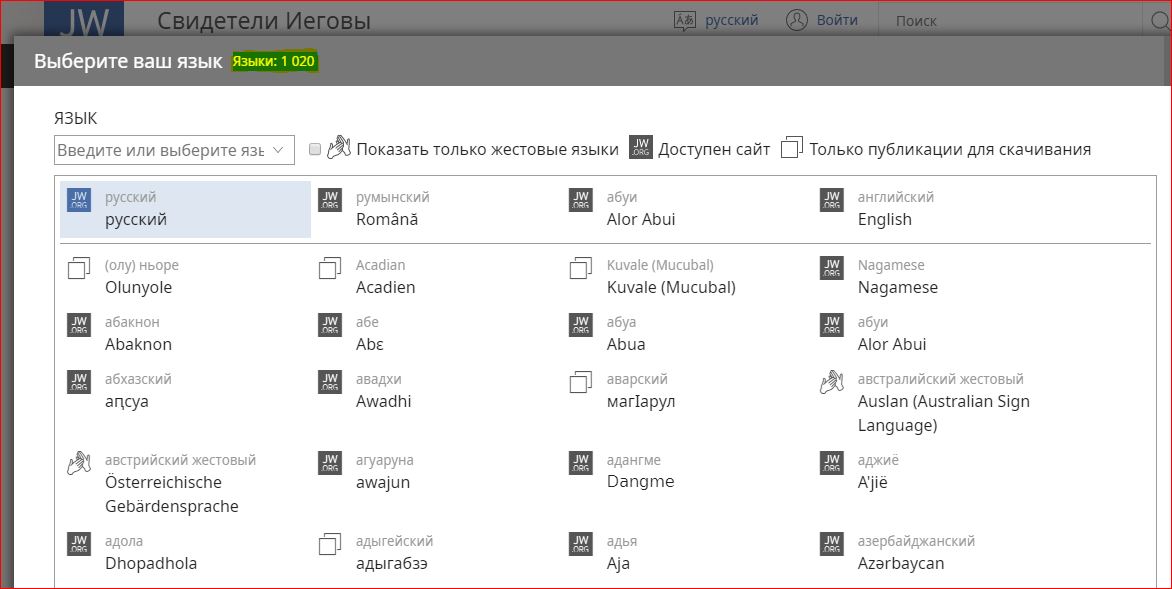Click the language translate icon beside русский in header

(685, 20)
